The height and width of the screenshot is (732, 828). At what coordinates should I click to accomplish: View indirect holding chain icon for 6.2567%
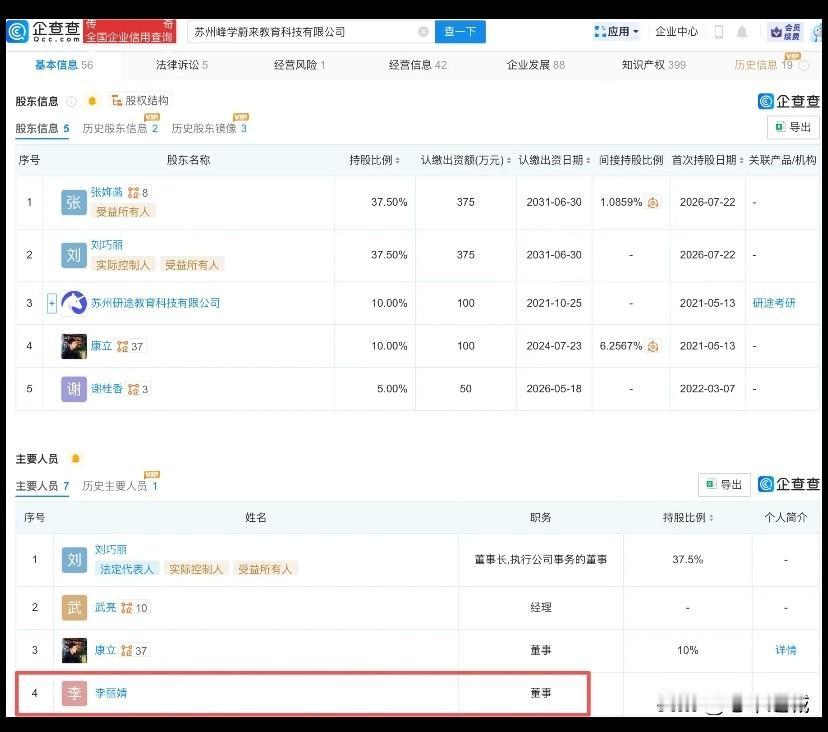point(653,346)
